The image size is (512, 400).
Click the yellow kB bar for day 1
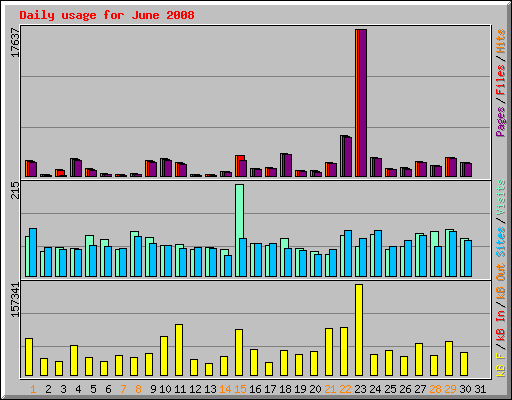(x=29, y=357)
